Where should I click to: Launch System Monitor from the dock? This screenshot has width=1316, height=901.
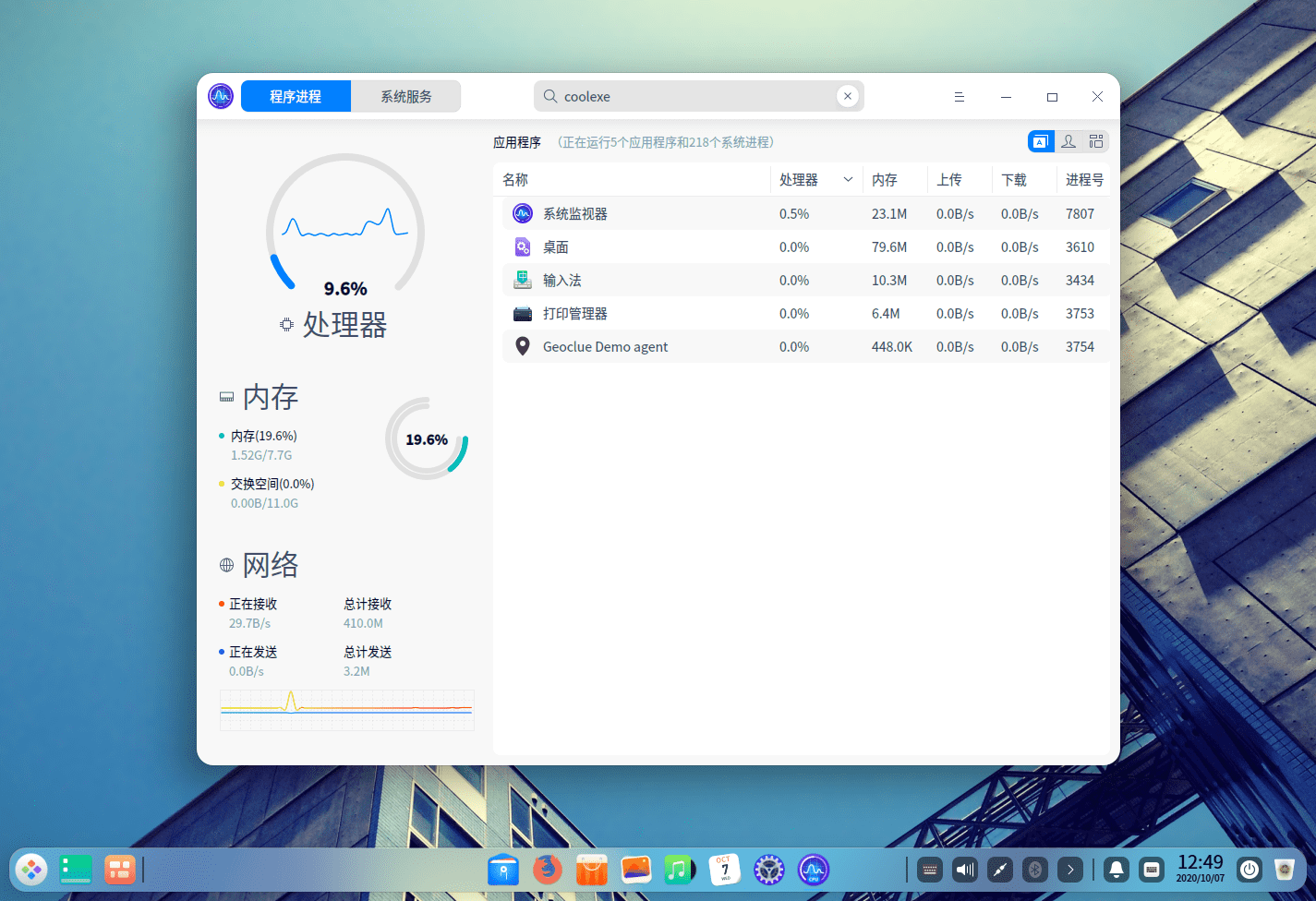pos(813,869)
